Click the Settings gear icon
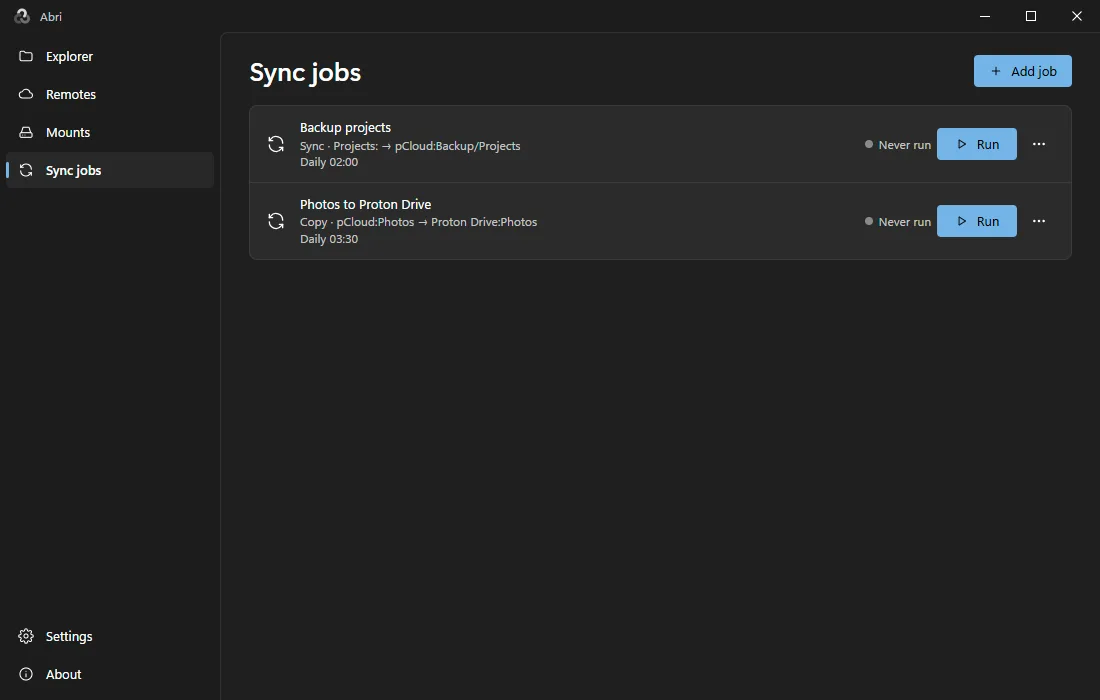Image resolution: width=1100 pixels, height=700 pixels. click(x=26, y=636)
